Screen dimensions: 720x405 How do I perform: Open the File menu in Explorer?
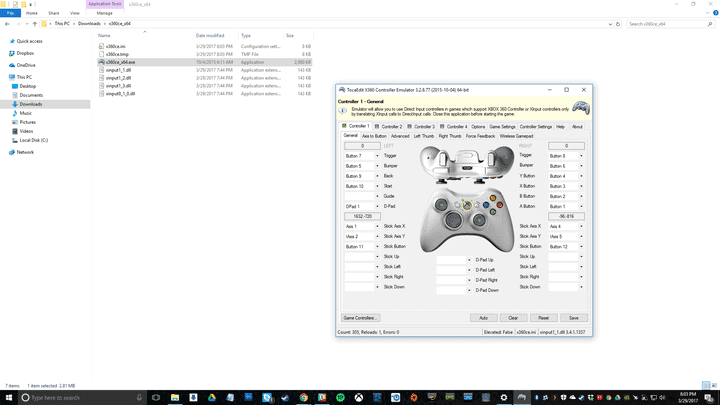pos(10,13)
